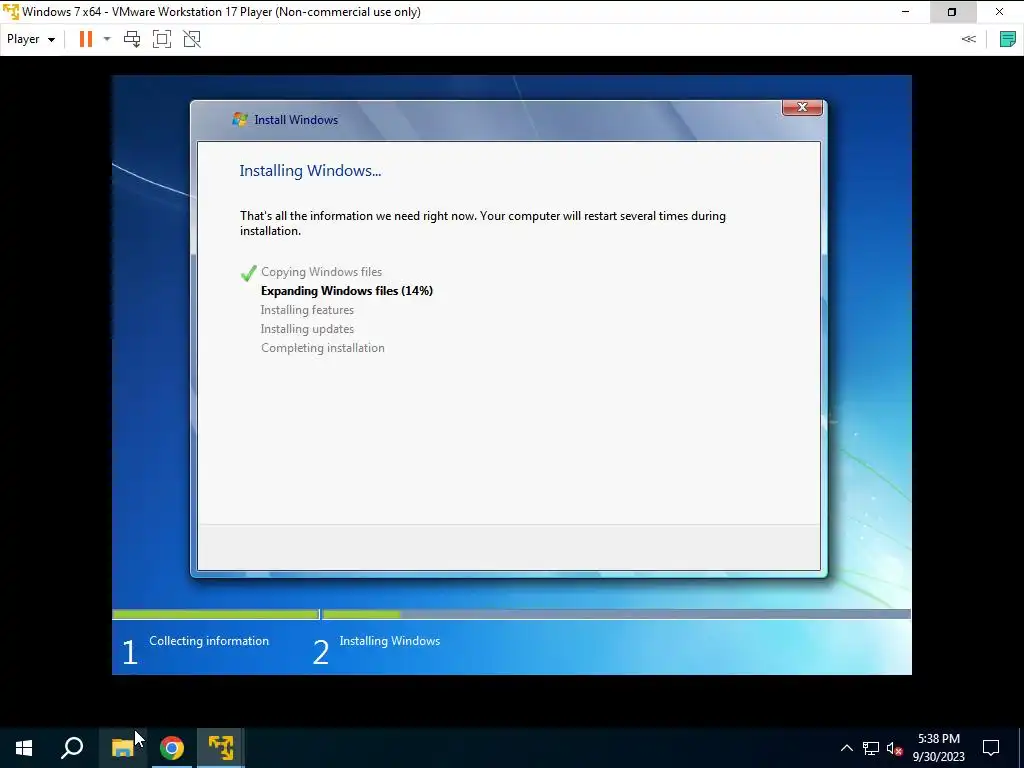Viewport: 1024px width, 768px height.
Task: Open Google Chrome from the taskbar
Action: [x=172, y=748]
